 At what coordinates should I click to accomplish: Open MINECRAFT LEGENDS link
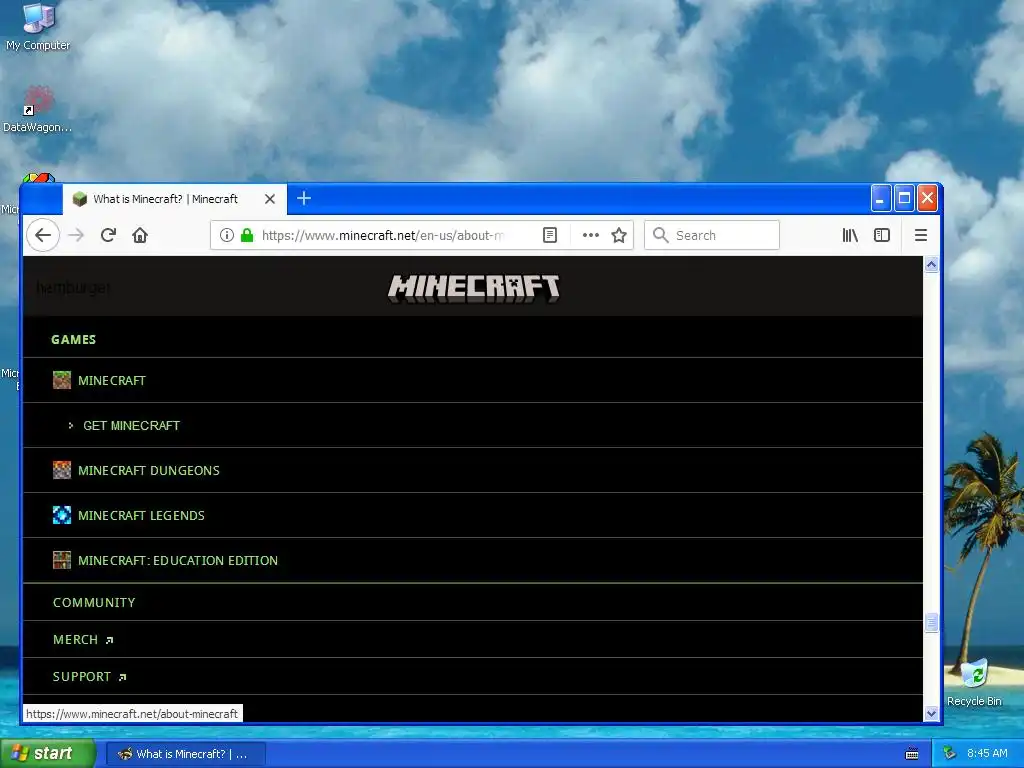point(141,515)
